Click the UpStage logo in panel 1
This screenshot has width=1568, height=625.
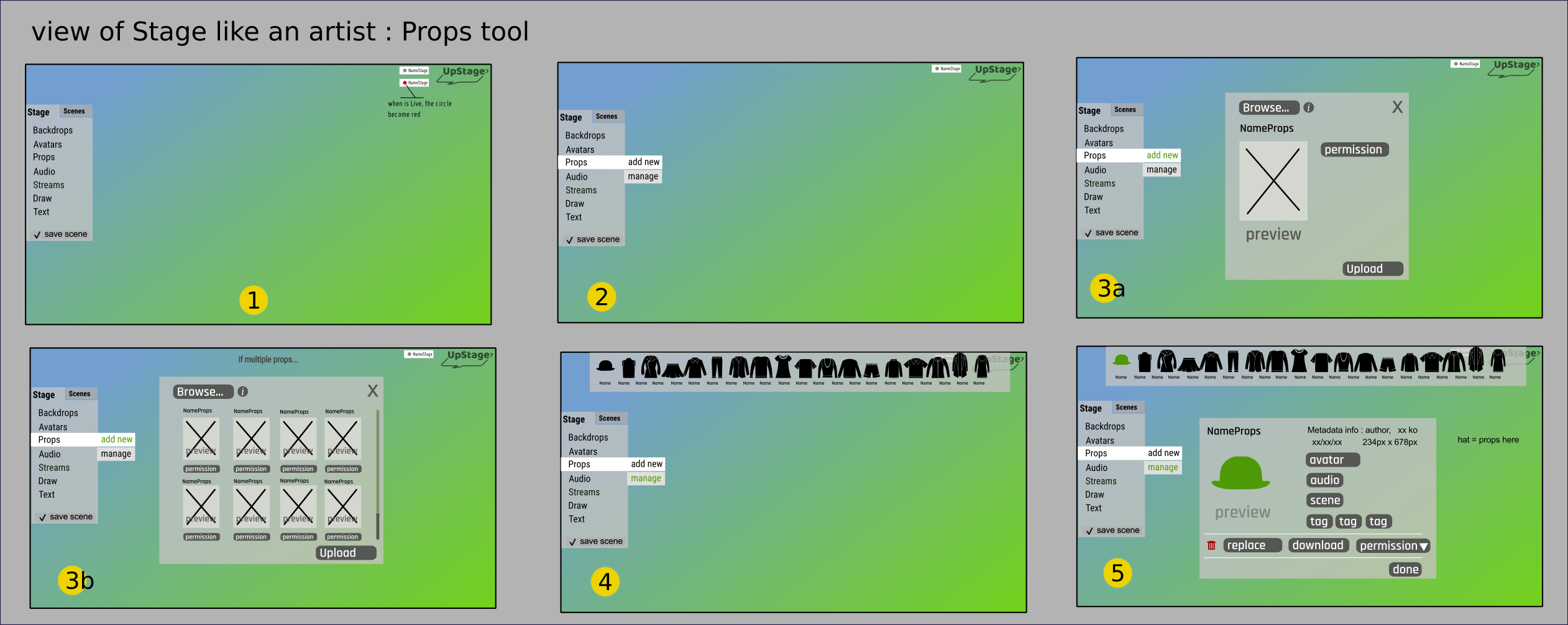[463, 75]
